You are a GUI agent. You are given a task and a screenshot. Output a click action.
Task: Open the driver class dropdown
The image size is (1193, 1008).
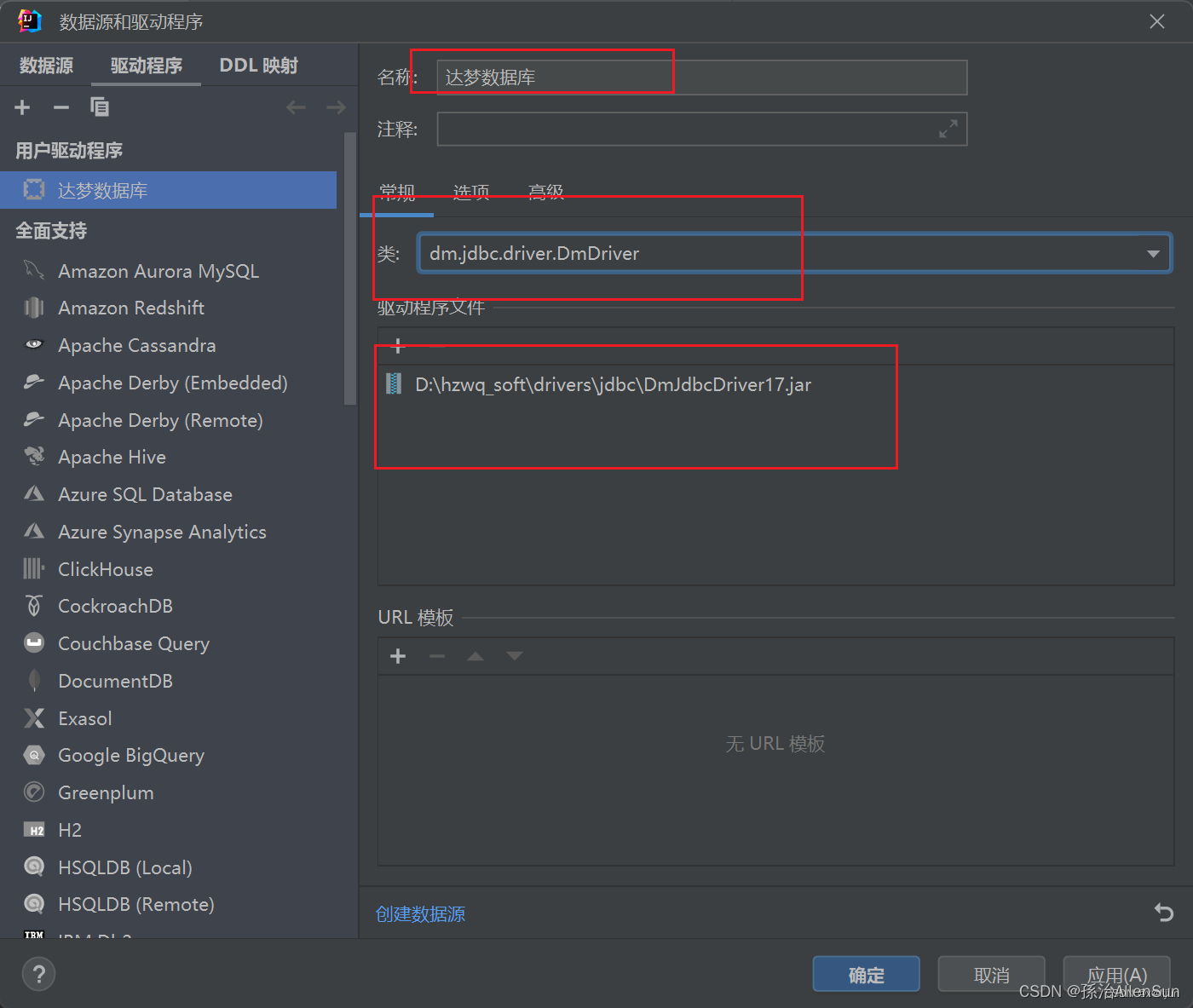1153,254
